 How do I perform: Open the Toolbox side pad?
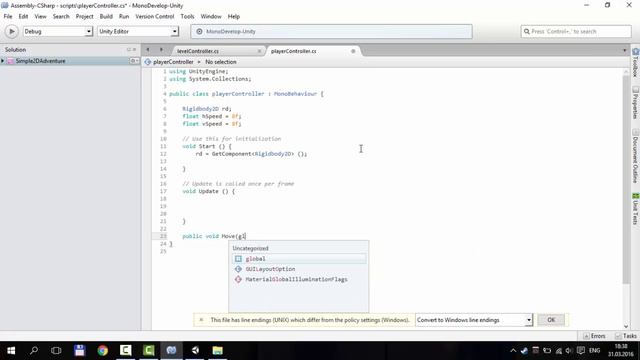(x=636, y=63)
